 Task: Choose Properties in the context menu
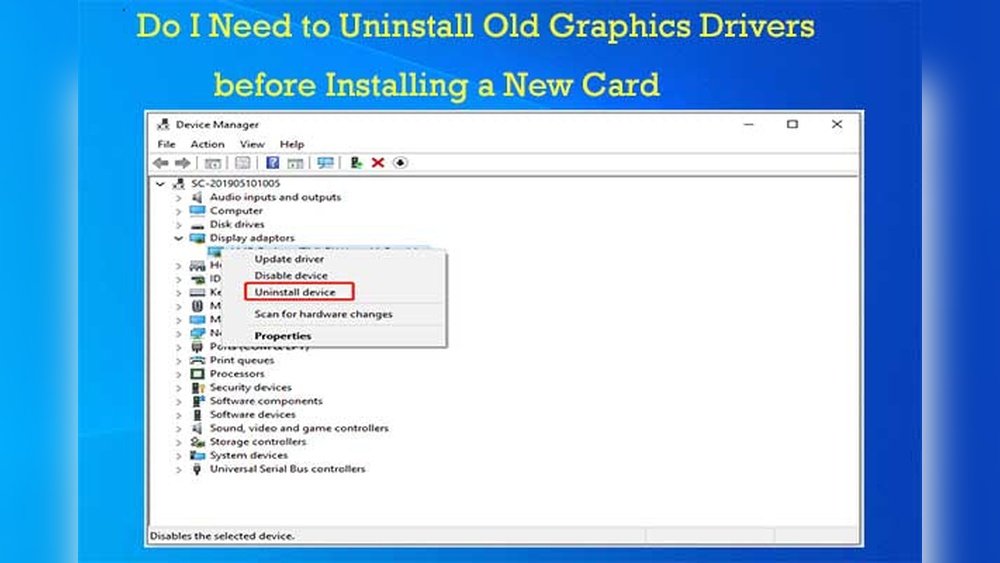click(283, 336)
